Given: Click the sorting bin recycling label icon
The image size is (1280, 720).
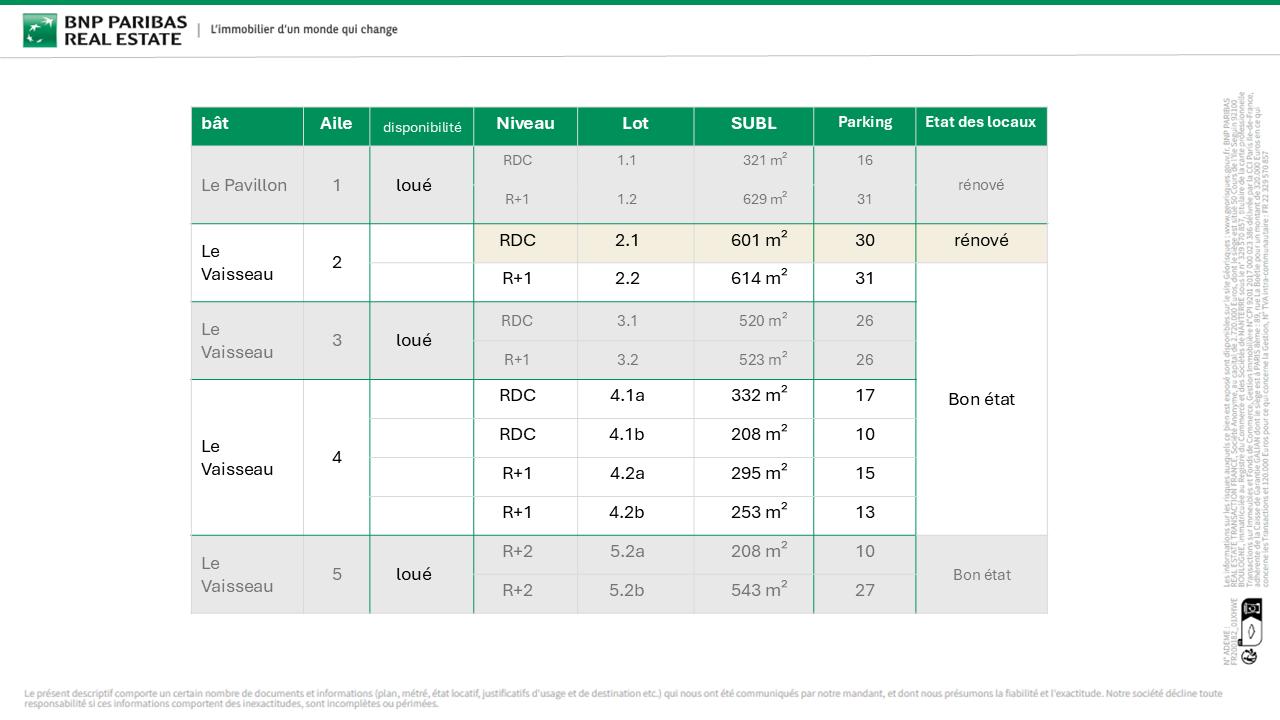Looking at the screenshot, I should tap(1251, 622).
